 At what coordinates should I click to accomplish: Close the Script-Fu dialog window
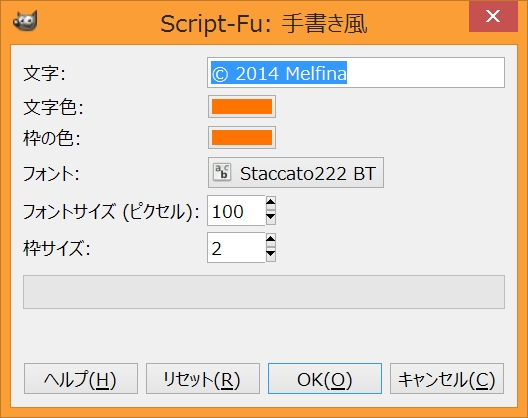pos(493,16)
